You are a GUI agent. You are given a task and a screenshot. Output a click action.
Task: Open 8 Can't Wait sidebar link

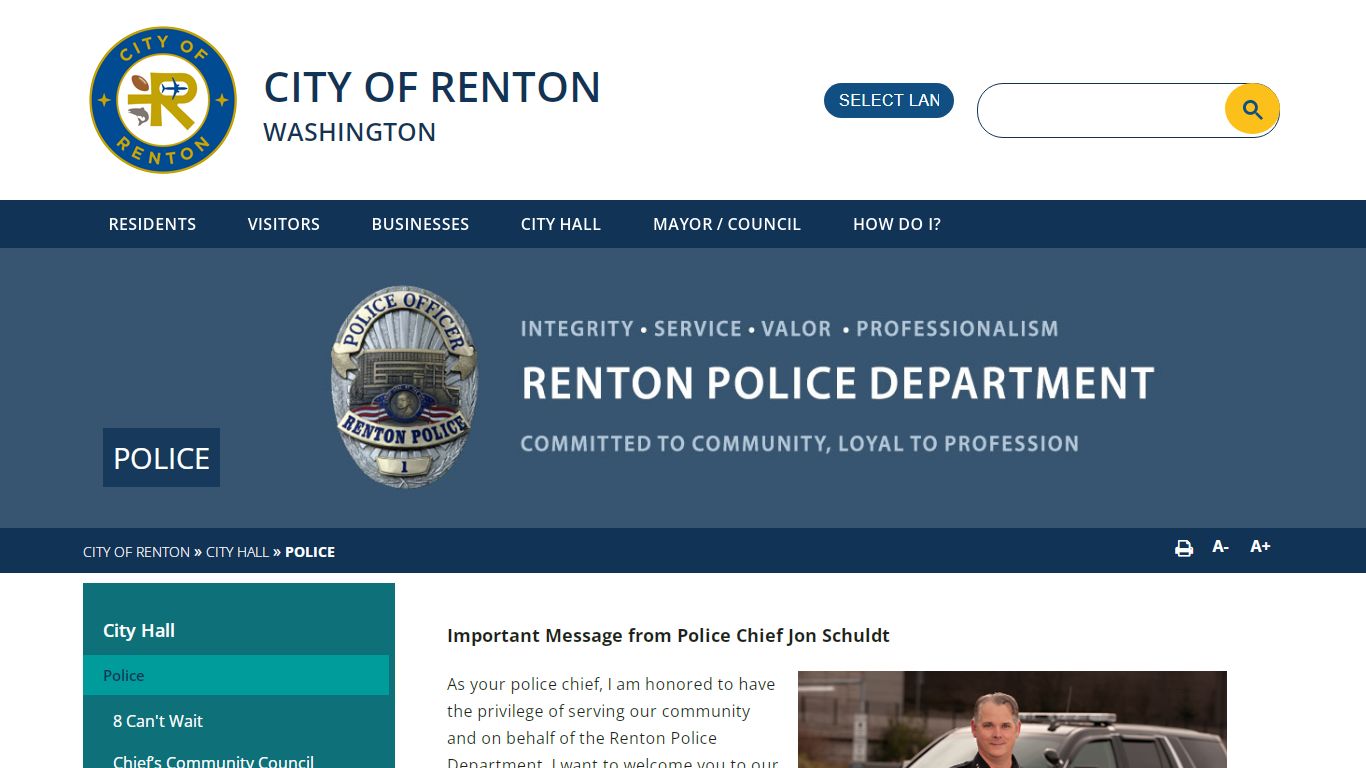click(x=158, y=721)
